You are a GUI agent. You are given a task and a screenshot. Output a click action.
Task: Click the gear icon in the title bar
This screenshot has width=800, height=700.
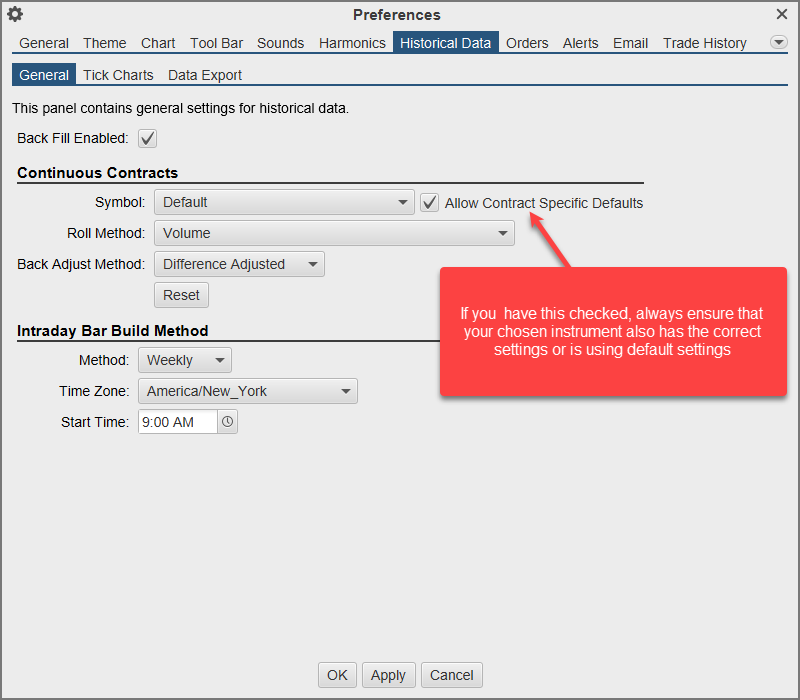(14, 15)
